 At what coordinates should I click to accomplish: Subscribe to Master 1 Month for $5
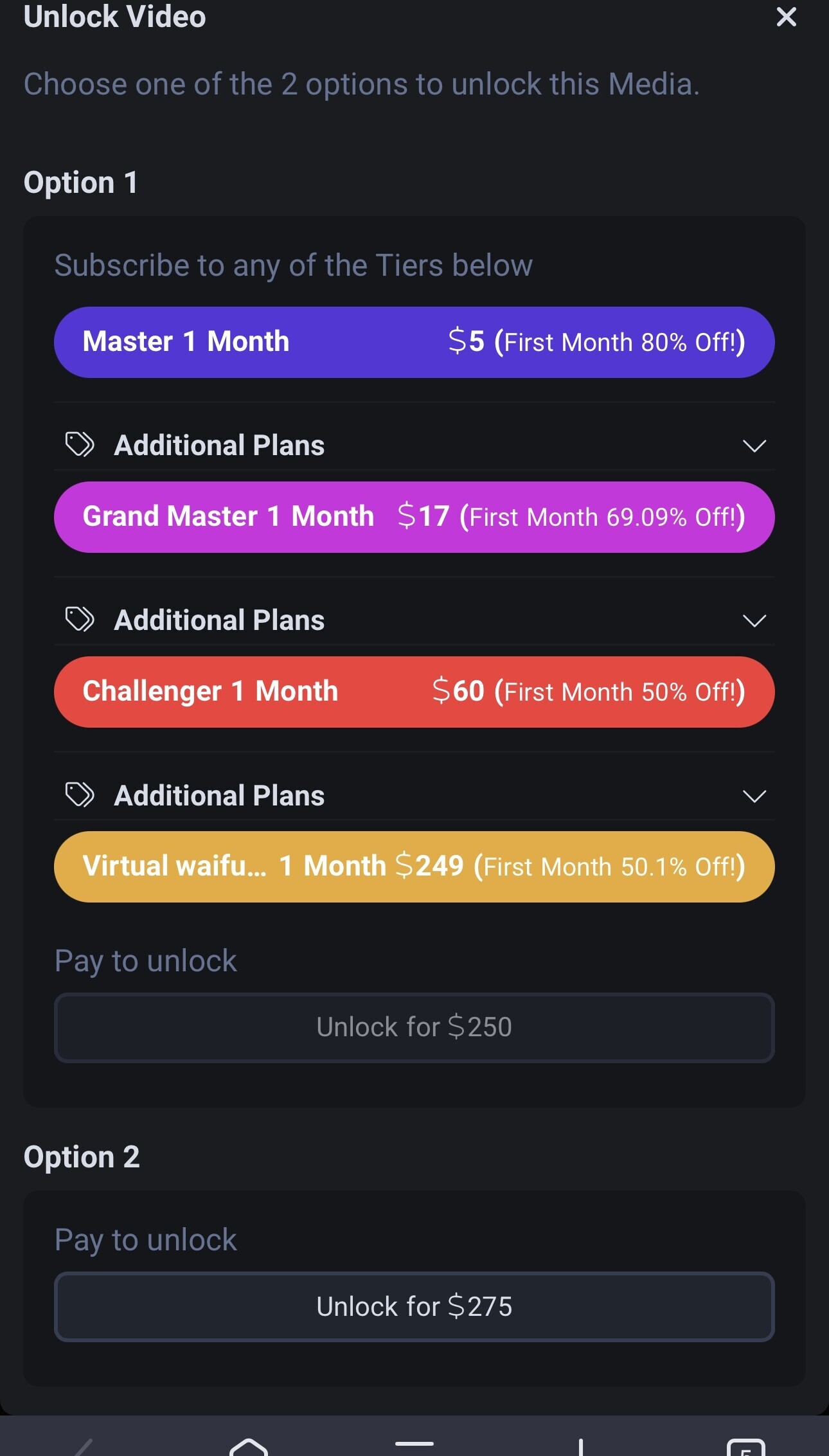tap(414, 342)
